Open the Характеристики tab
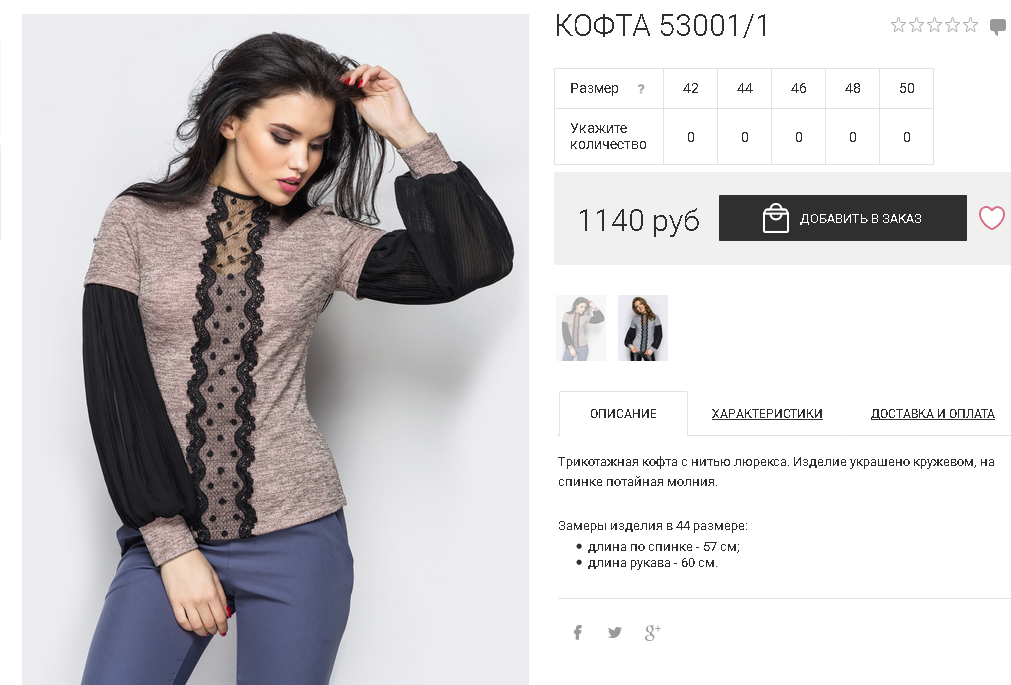 point(767,413)
